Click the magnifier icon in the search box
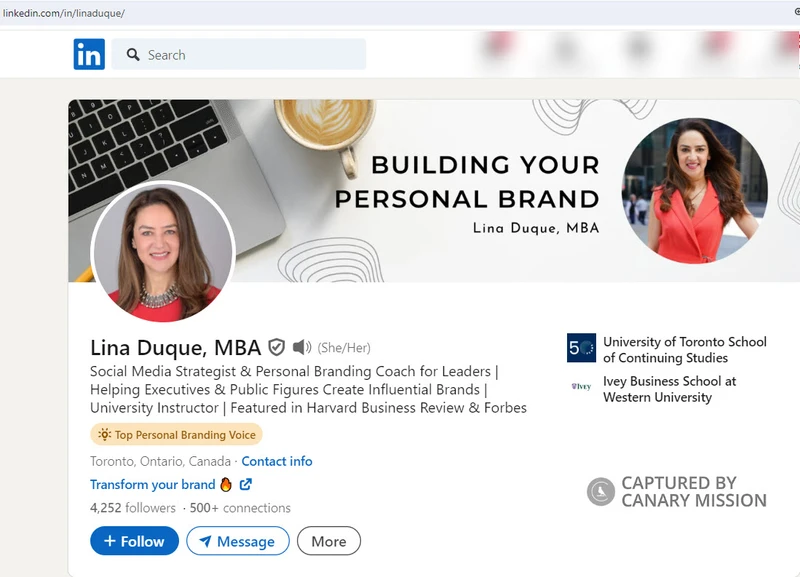Image resolution: width=800 pixels, height=577 pixels. point(133,55)
